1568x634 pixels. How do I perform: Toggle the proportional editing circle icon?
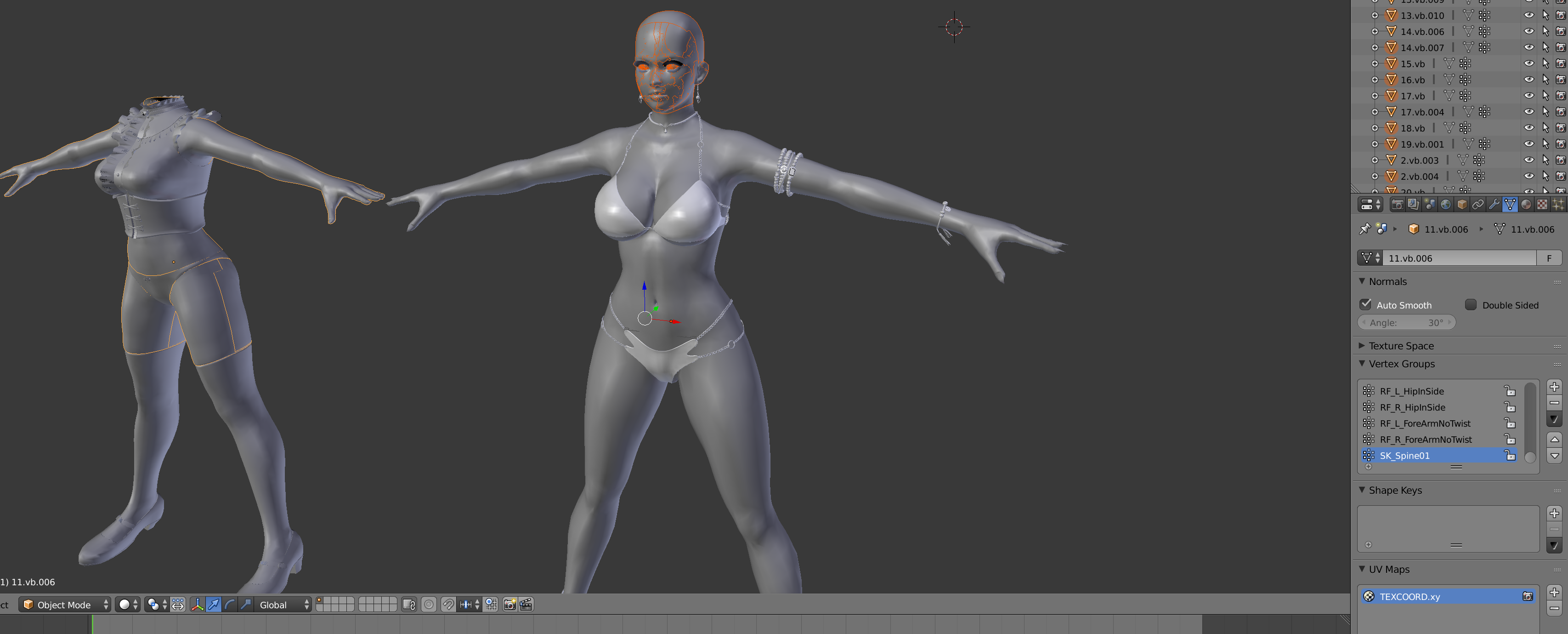(429, 605)
